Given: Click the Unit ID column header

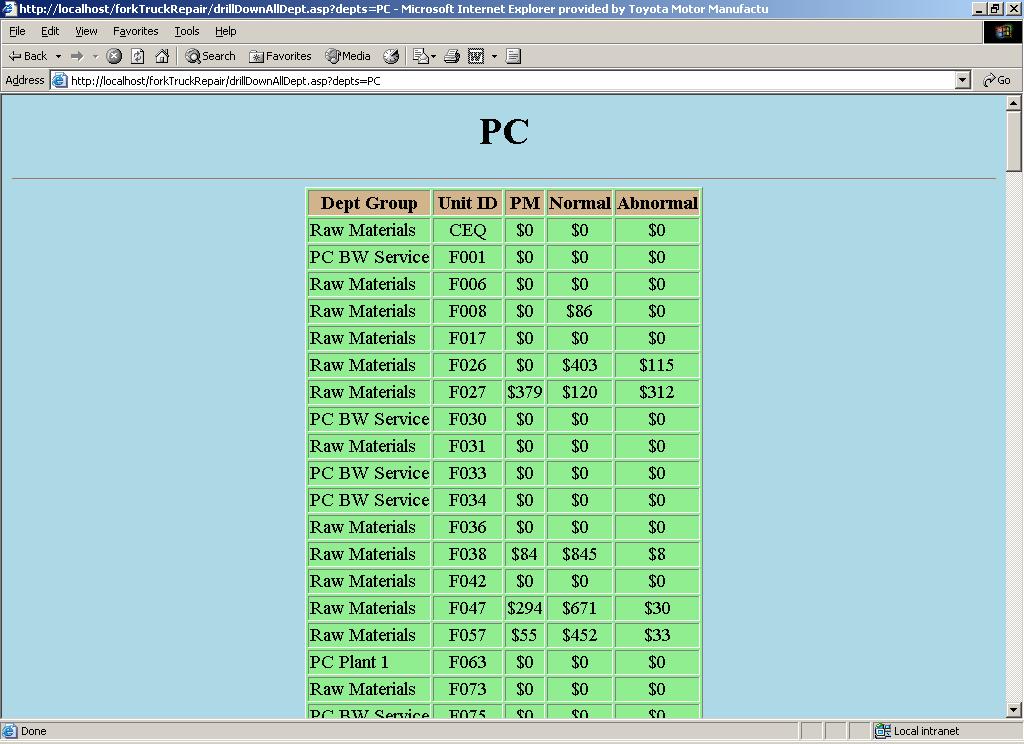Looking at the screenshot, I should pos(468,203).
